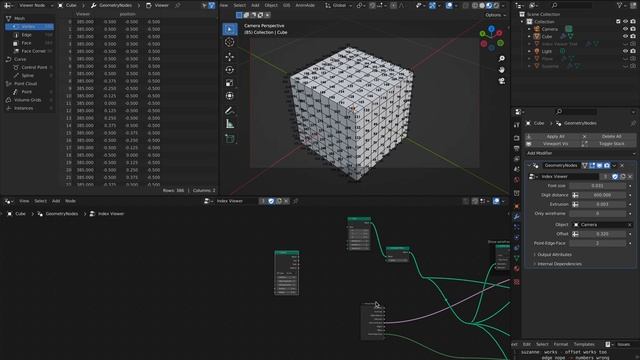Select the Select Box tool in viewport
Viewport: 640px width, 360px height.
pos(230,29)
